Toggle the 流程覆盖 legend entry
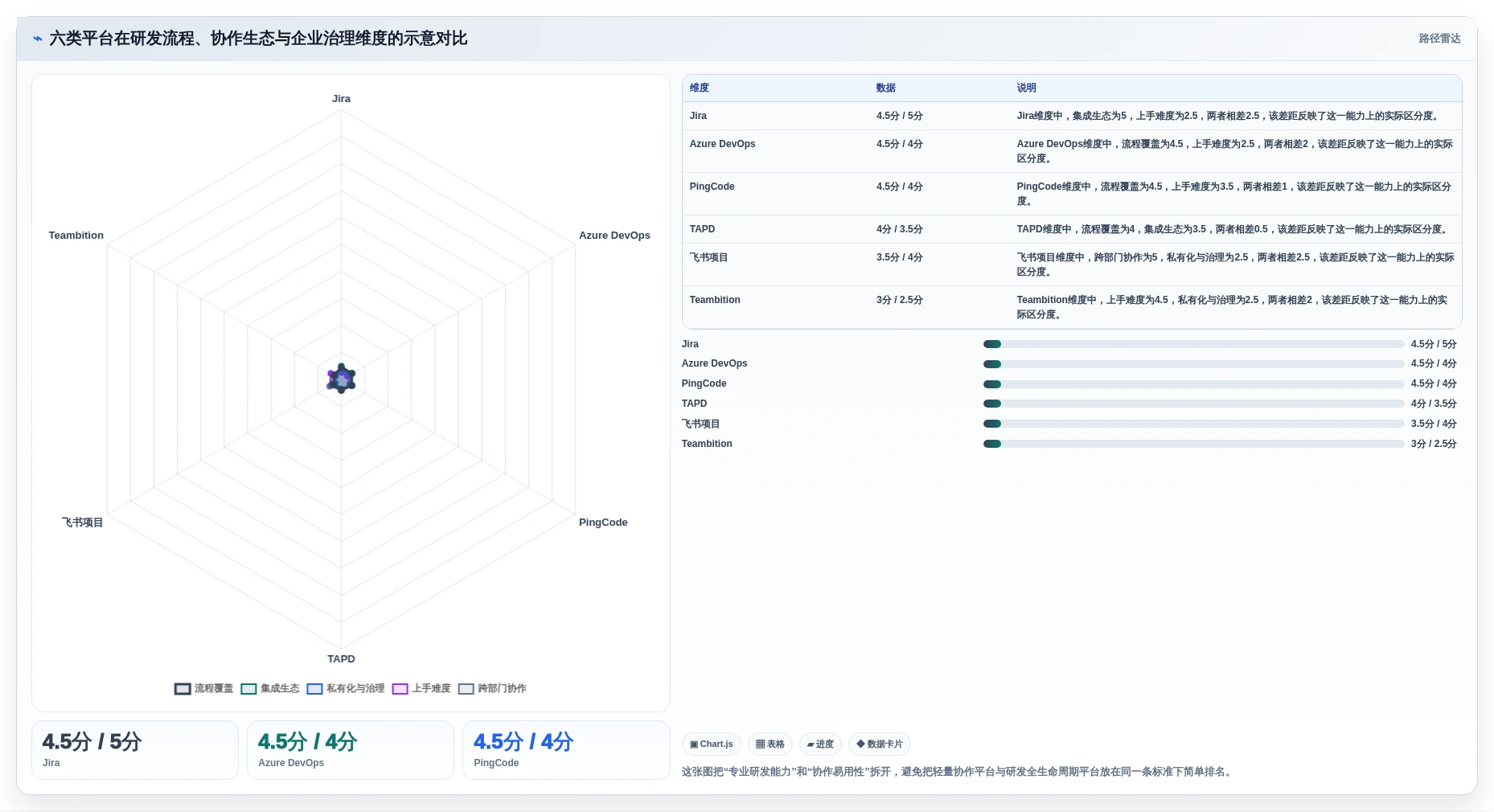Screen dimensions: 1494x812 coord(203,688)
